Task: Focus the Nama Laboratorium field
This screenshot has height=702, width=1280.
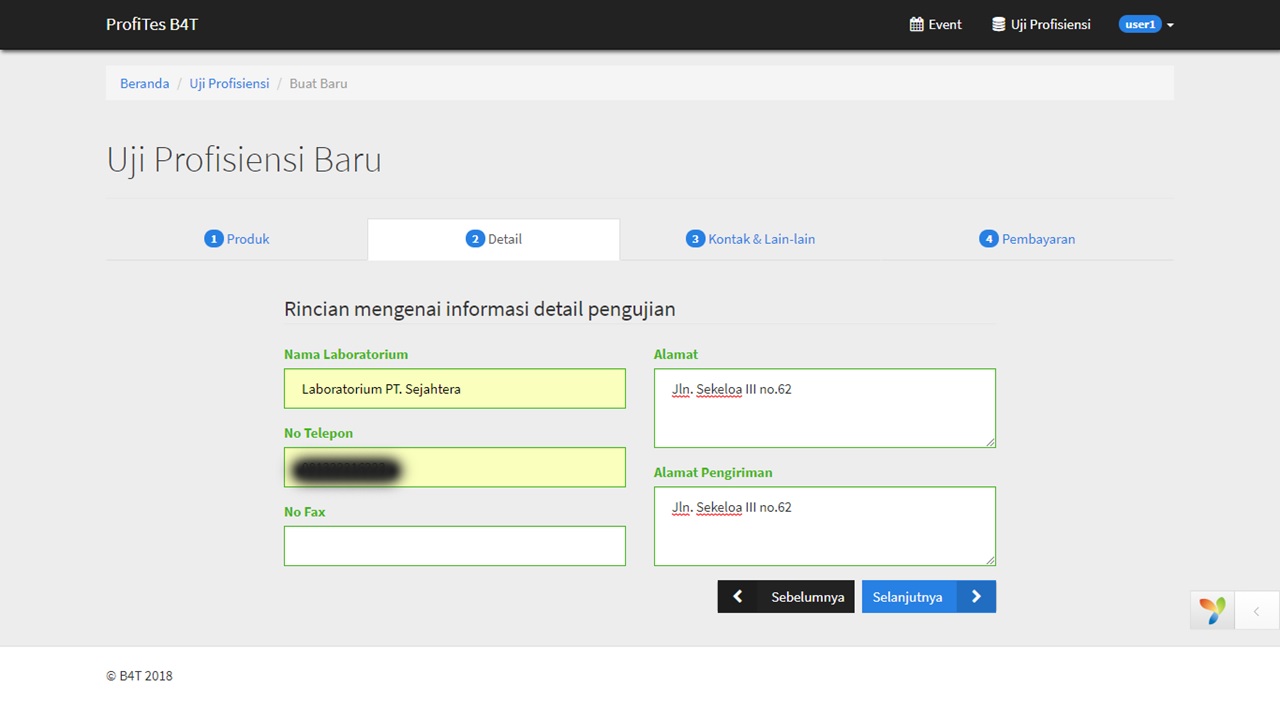Action: tap(454, 389)
